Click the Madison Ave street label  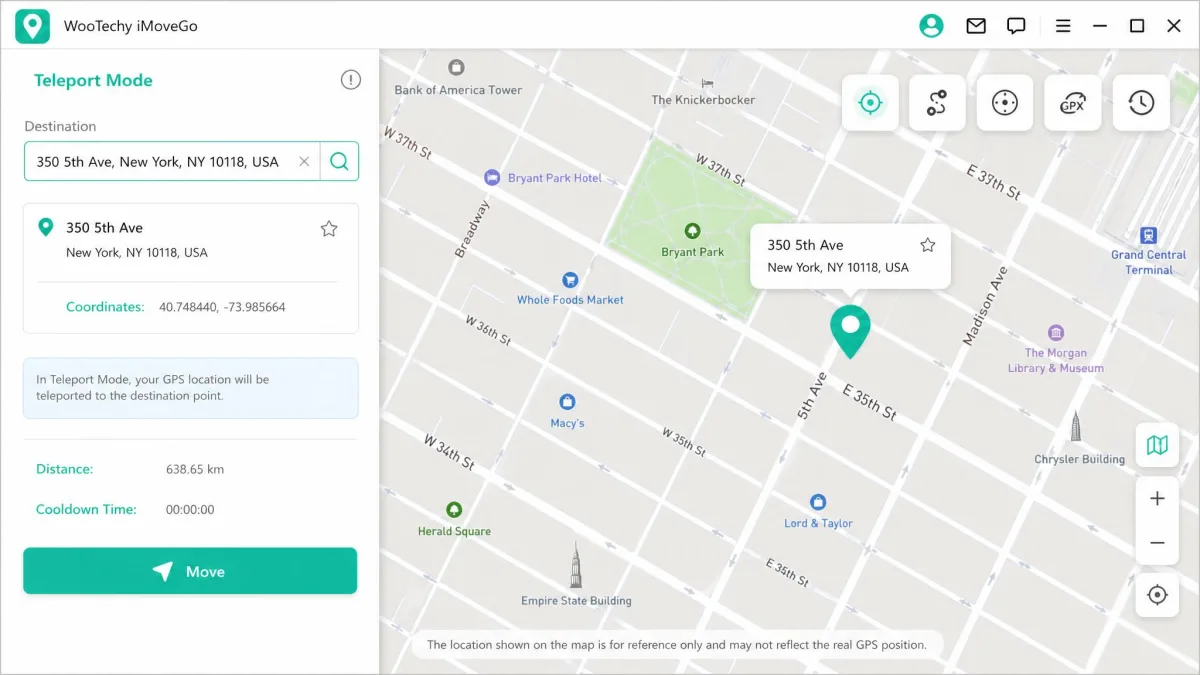[984, 306]
